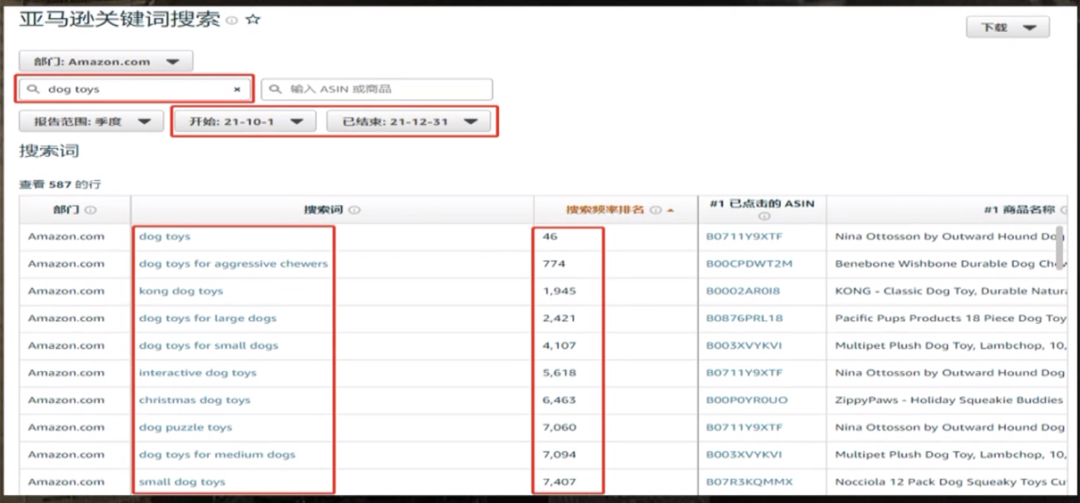Open 'dog toys for medium dogs' link
The width and height of the screenshot is (1080, 503).
217,455
